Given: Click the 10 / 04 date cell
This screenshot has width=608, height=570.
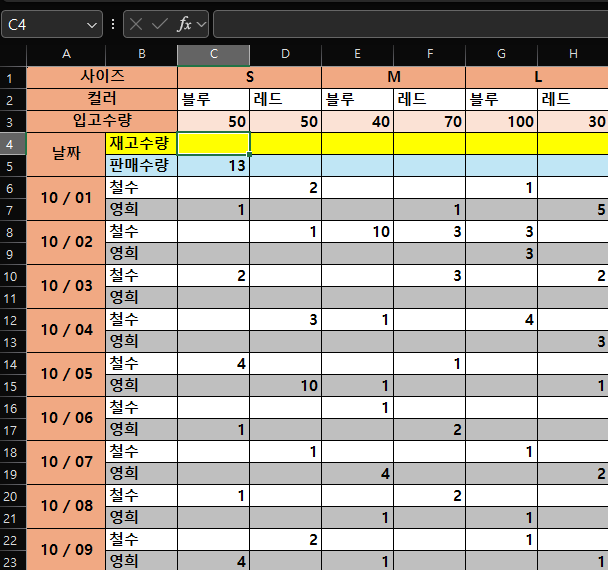Looking at the screenshot, I should point(66,330).
